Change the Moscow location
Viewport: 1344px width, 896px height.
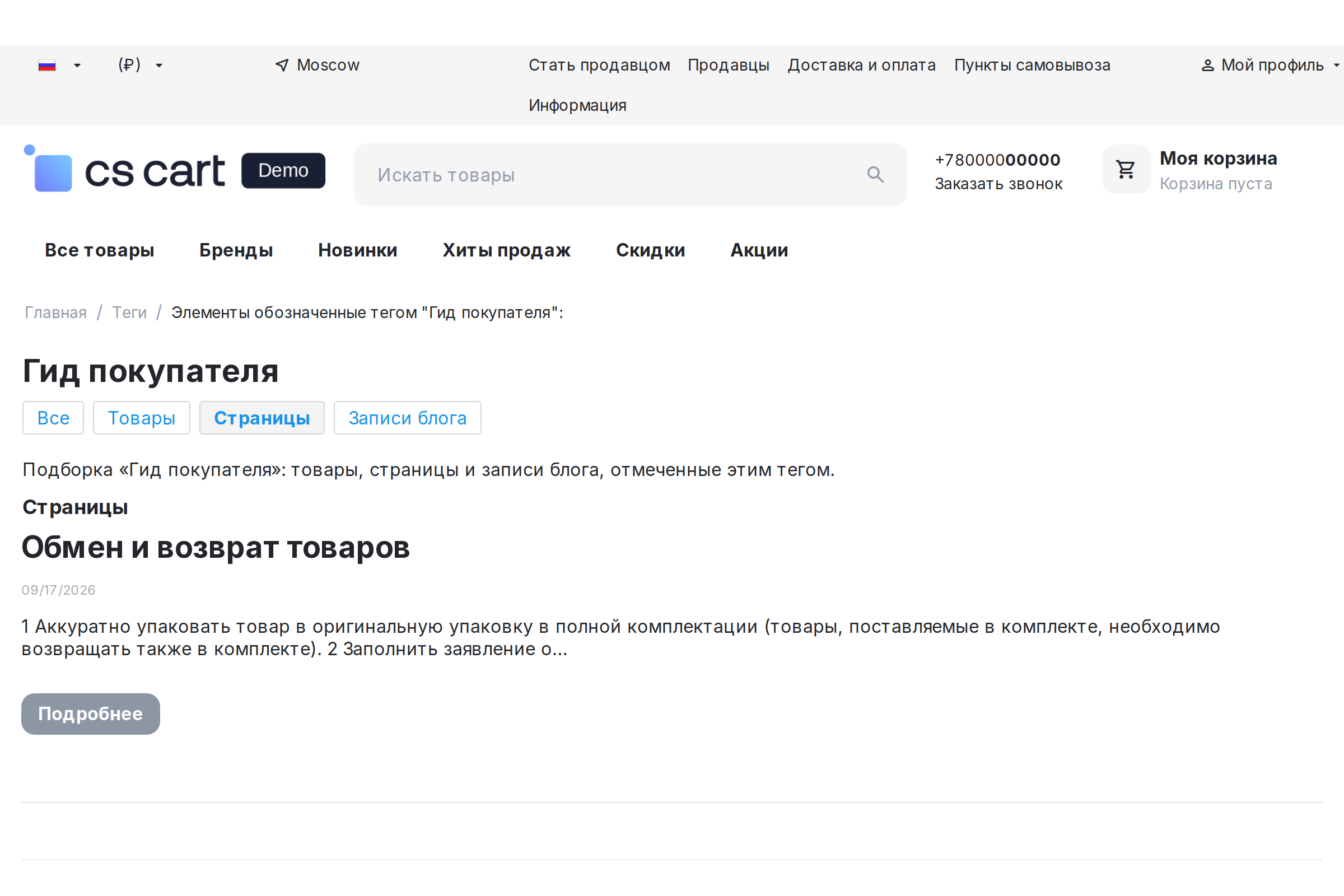[x=328, y=65]
